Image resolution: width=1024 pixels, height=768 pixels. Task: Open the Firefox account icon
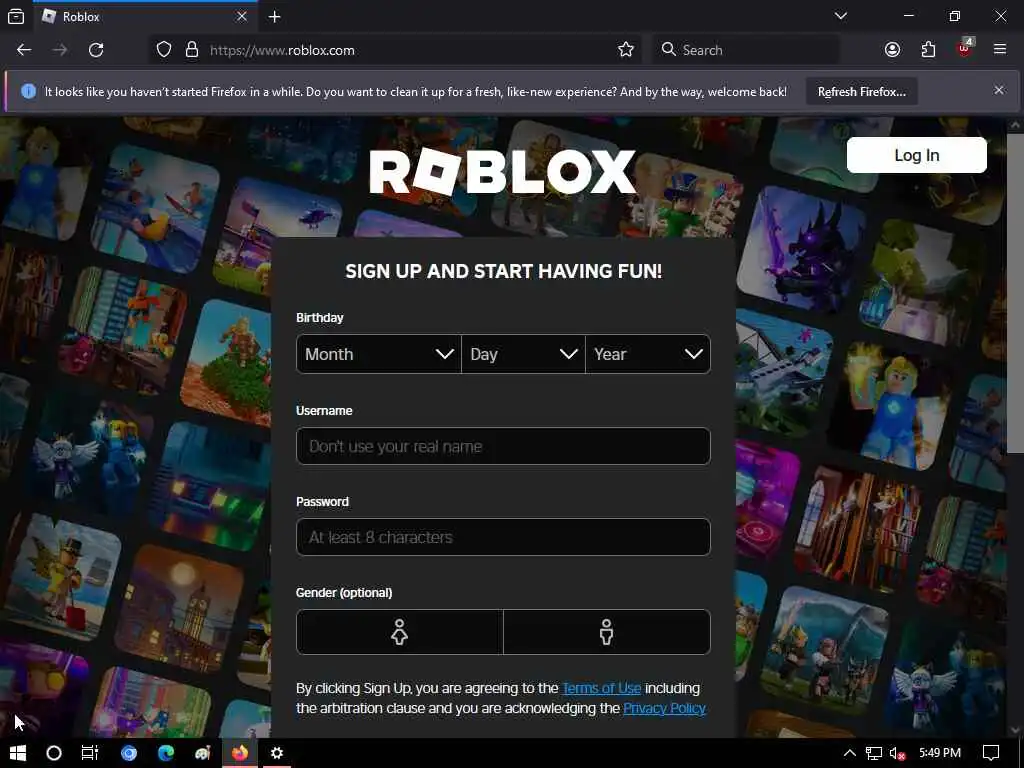pyautogui.click(x=892, y=50)
